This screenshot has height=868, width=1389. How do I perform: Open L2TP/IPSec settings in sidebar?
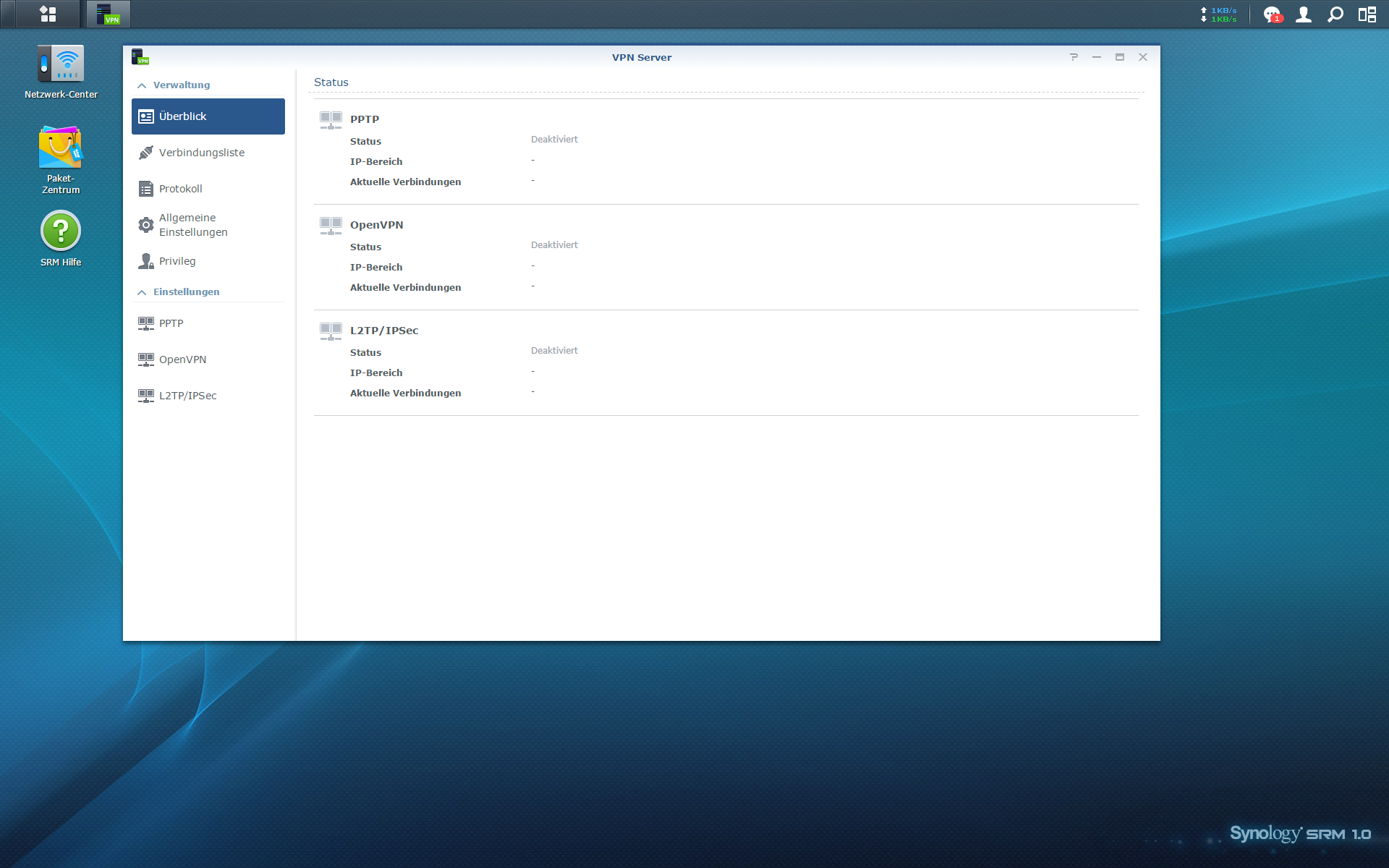[187, 396]
